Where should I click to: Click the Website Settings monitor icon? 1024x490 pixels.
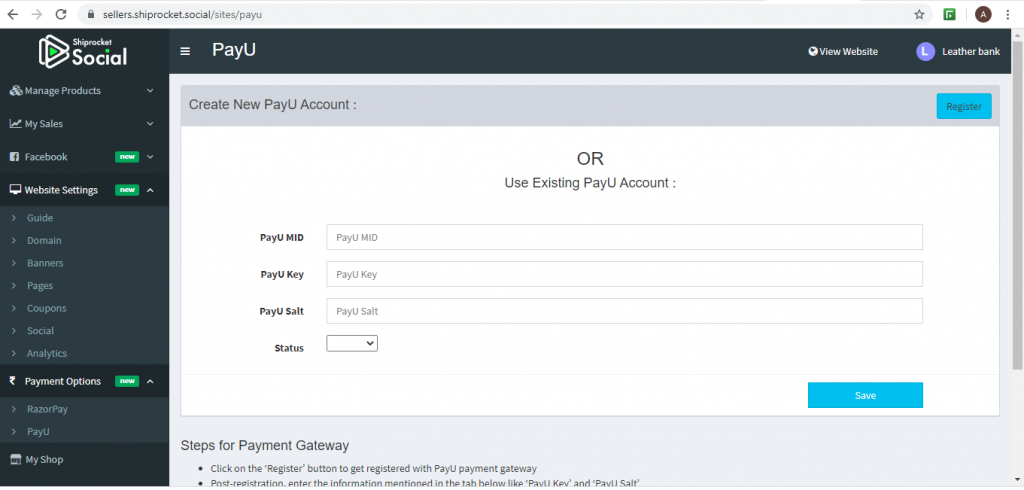tap(15, 190)
